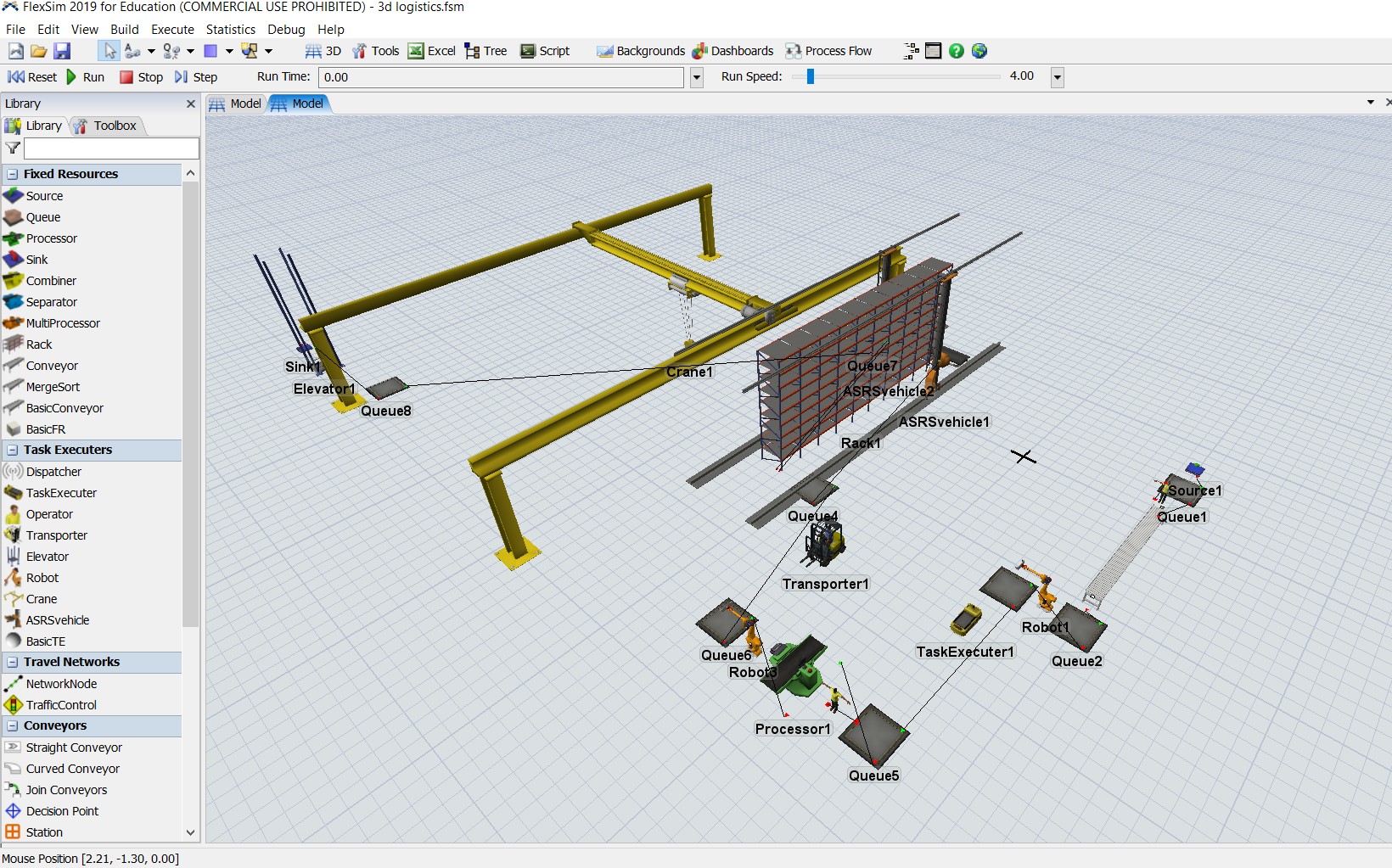Screen dimensions: 1392x868
Task: Click the green help question mark icon
Action: click(957, 51)
